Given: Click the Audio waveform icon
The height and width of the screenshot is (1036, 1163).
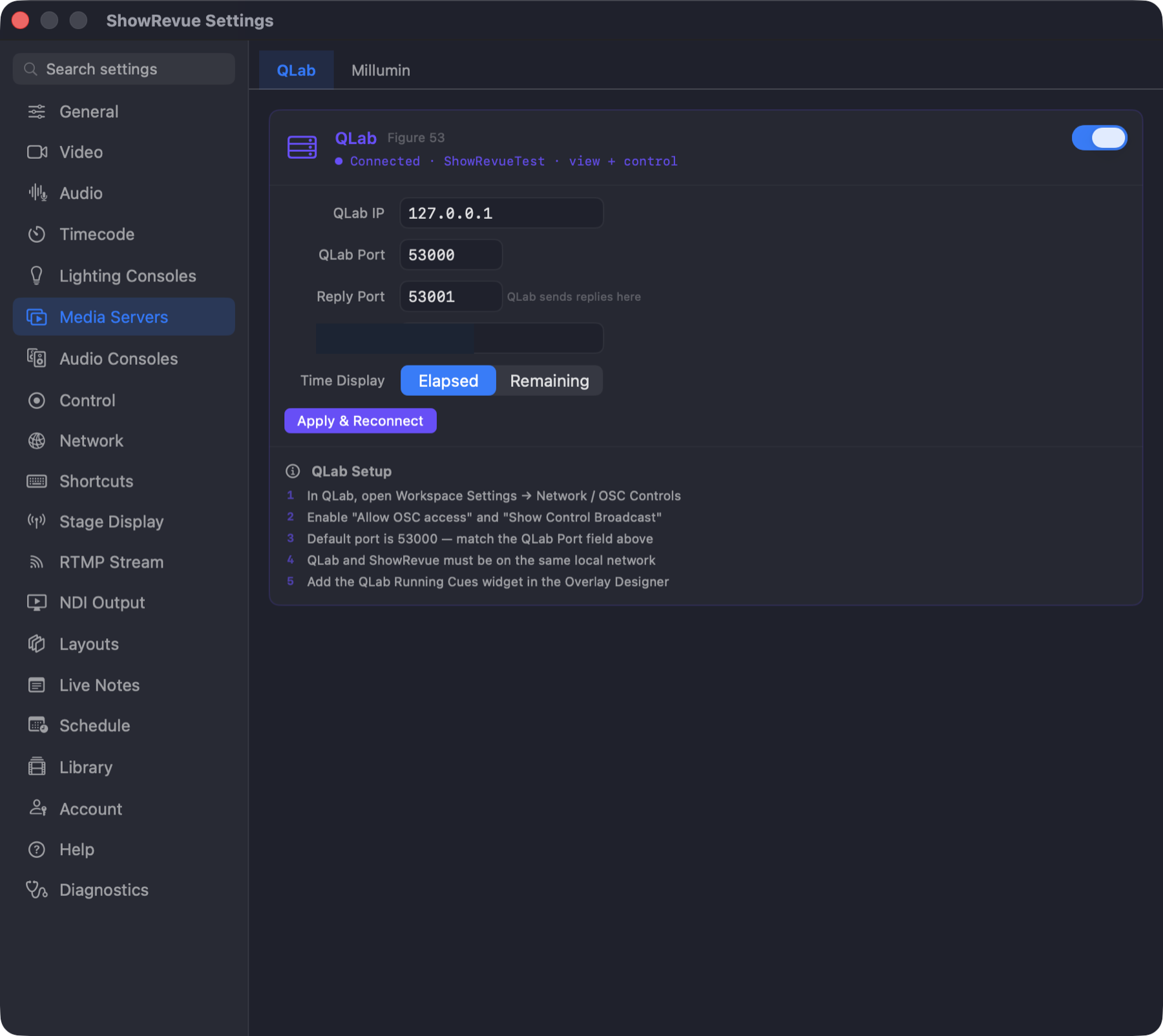Looking at the screenshot, I should (x=37, y=193).
